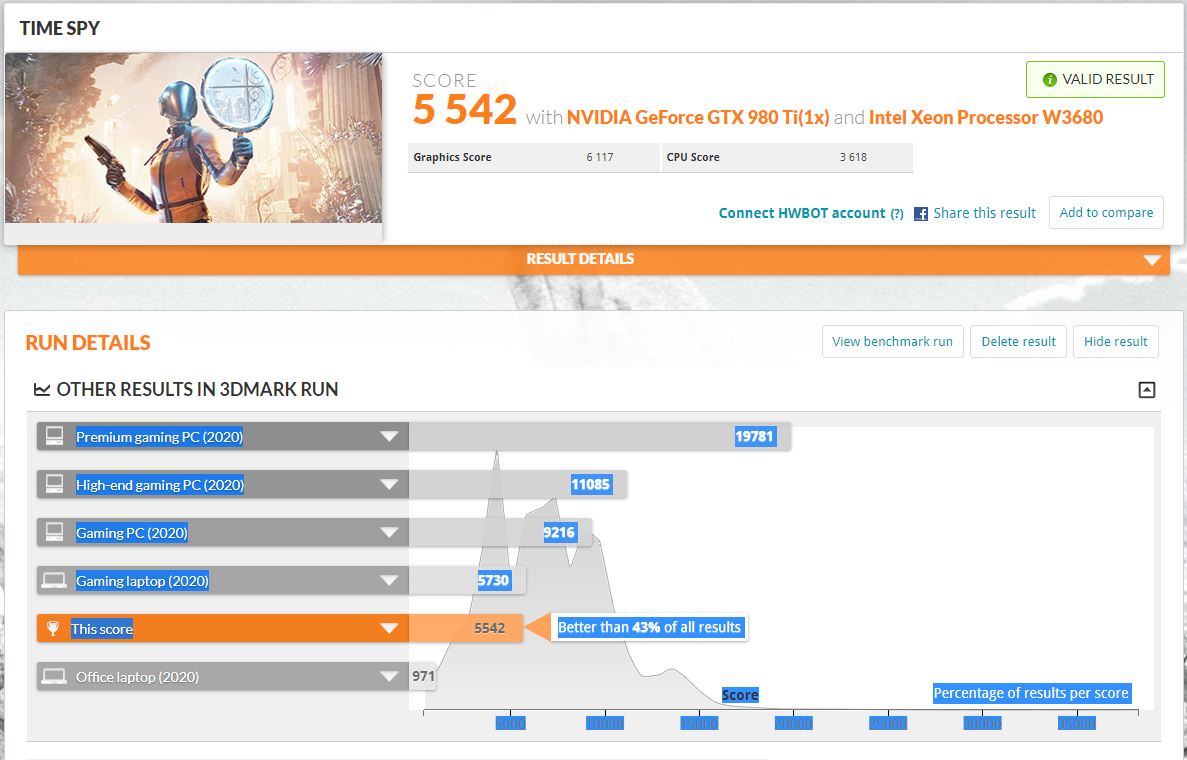This screenshot has width=1187, height=760.
Task: Click Add to compare button
Action: click(1106, 213)
